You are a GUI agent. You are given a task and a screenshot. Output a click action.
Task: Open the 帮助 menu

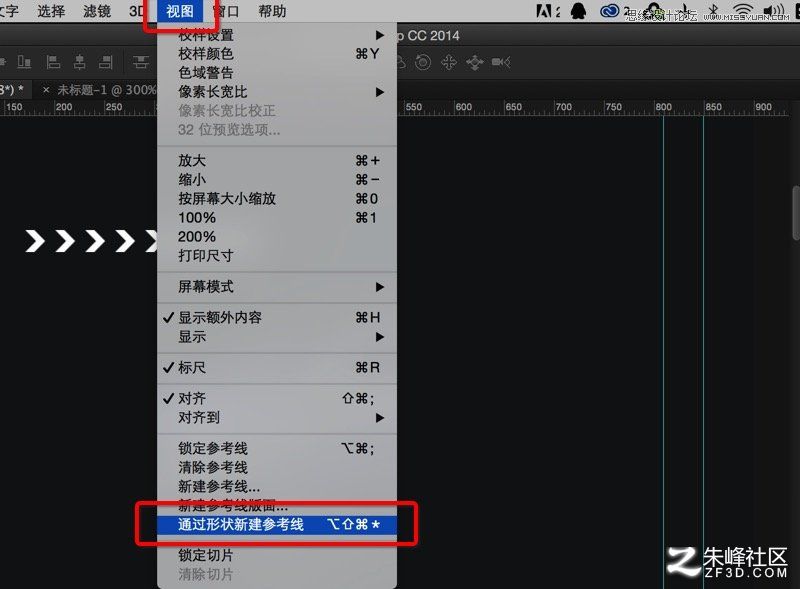click(272, 11)
